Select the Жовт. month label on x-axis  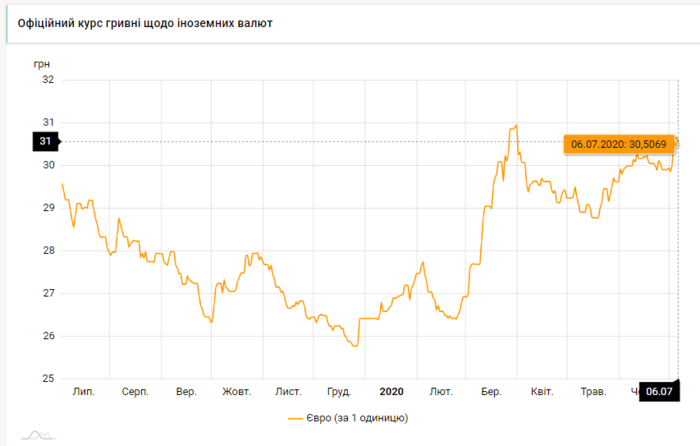[x=236, y=391]
